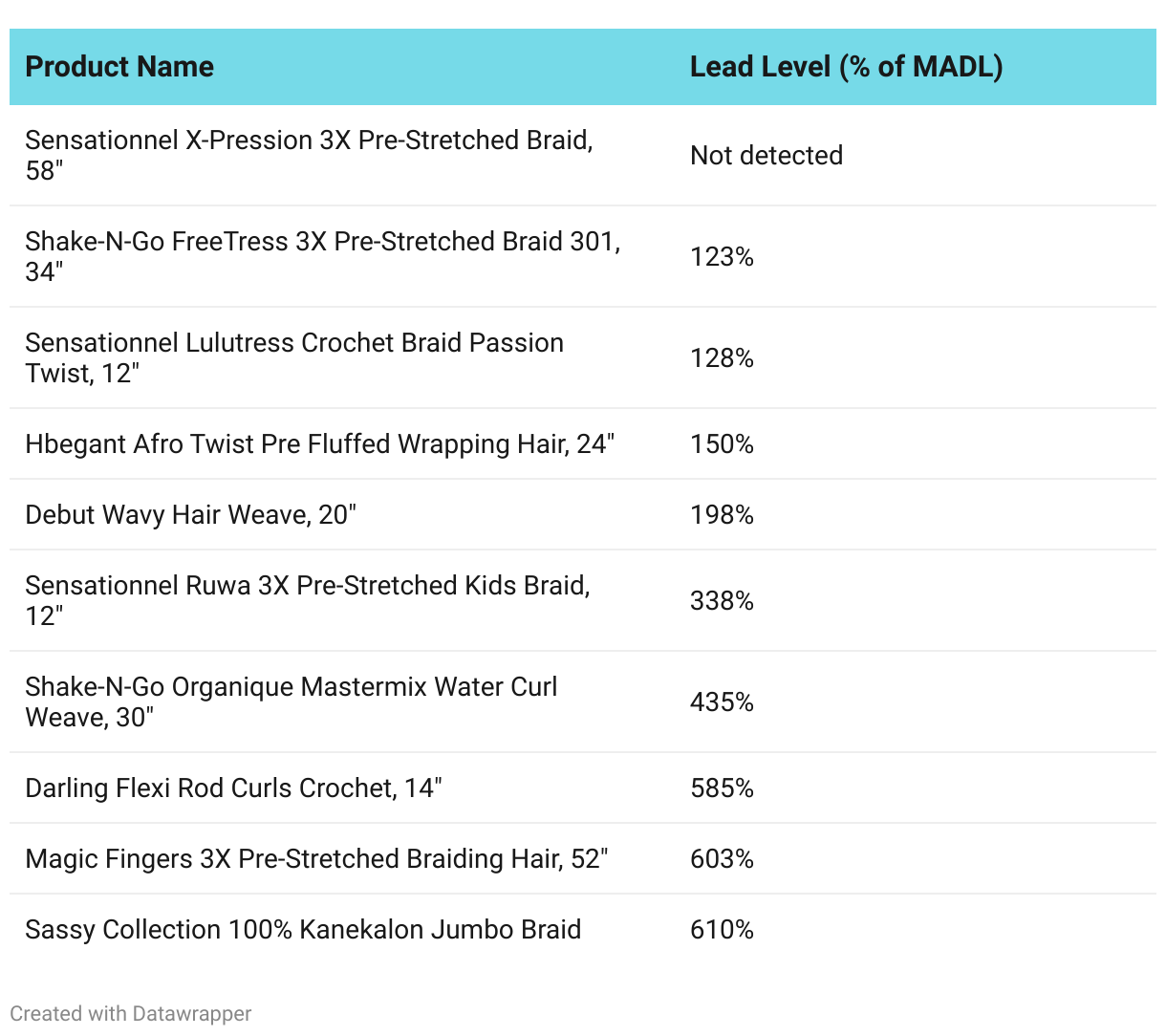The image size is (1166, 1036).
Task: Click the 150% lead level cell
Action: point(722,444)
